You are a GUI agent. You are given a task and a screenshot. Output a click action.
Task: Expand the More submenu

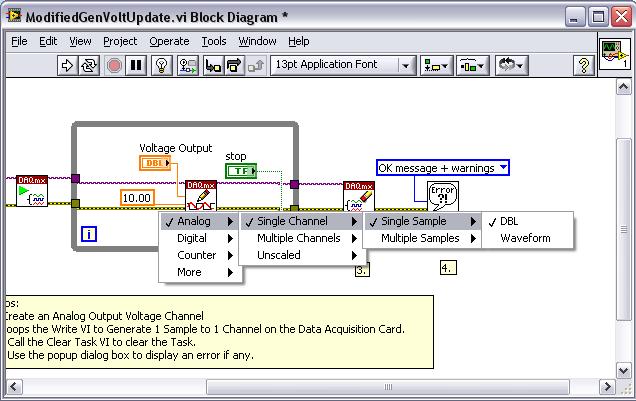click(201, 272)
